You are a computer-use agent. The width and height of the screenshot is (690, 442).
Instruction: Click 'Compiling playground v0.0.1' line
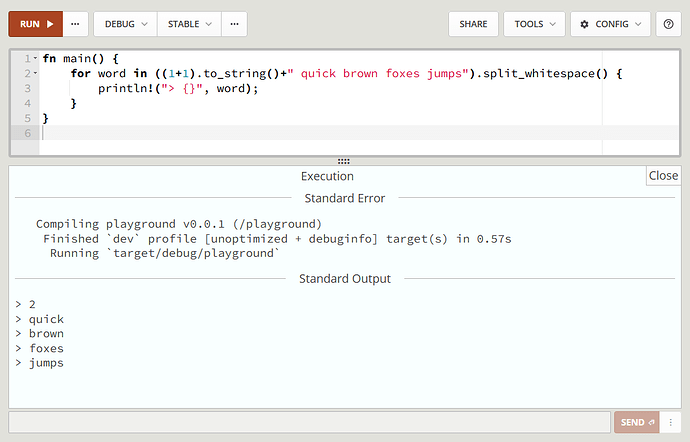(x=179, y=224)
